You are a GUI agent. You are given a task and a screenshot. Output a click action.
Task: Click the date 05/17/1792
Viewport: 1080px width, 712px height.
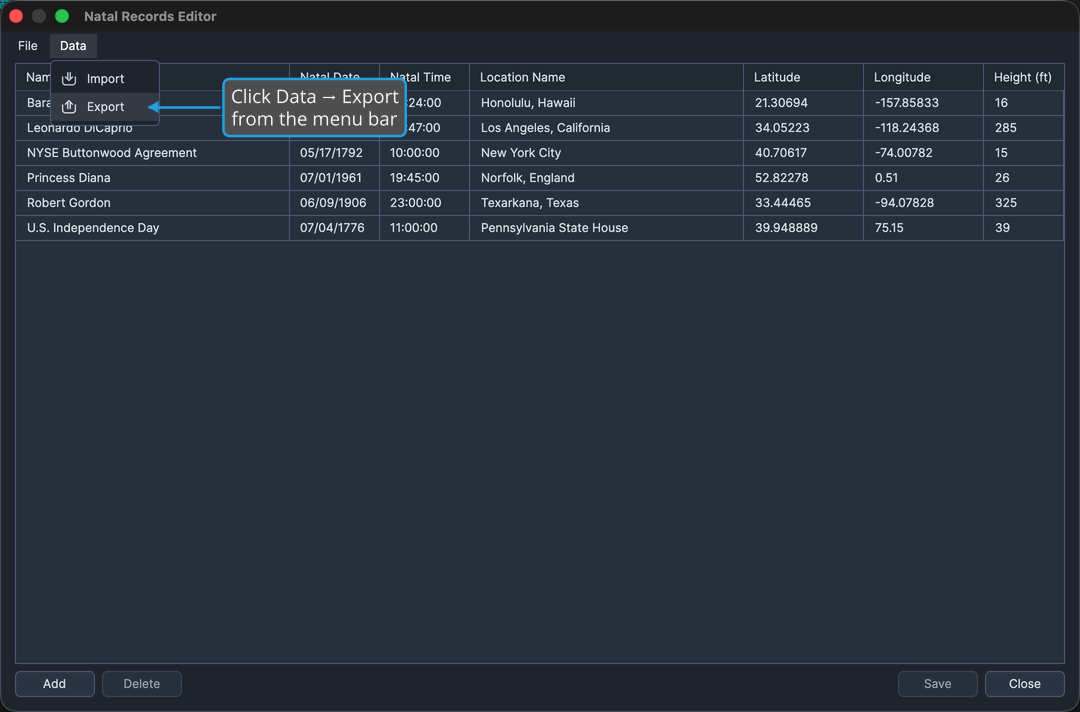coord(331,153)
